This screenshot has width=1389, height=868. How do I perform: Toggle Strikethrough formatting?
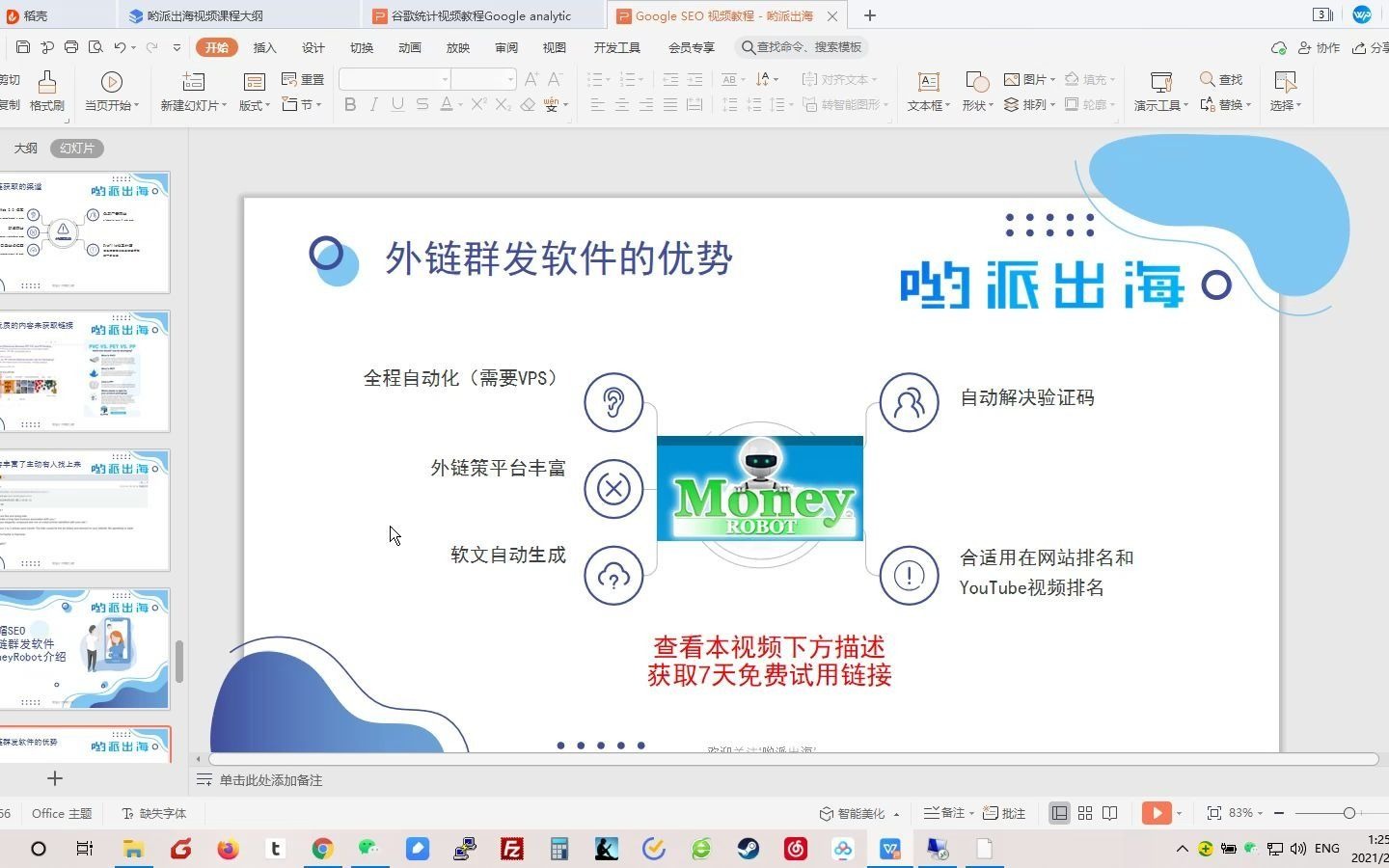[x=422, y=104]
